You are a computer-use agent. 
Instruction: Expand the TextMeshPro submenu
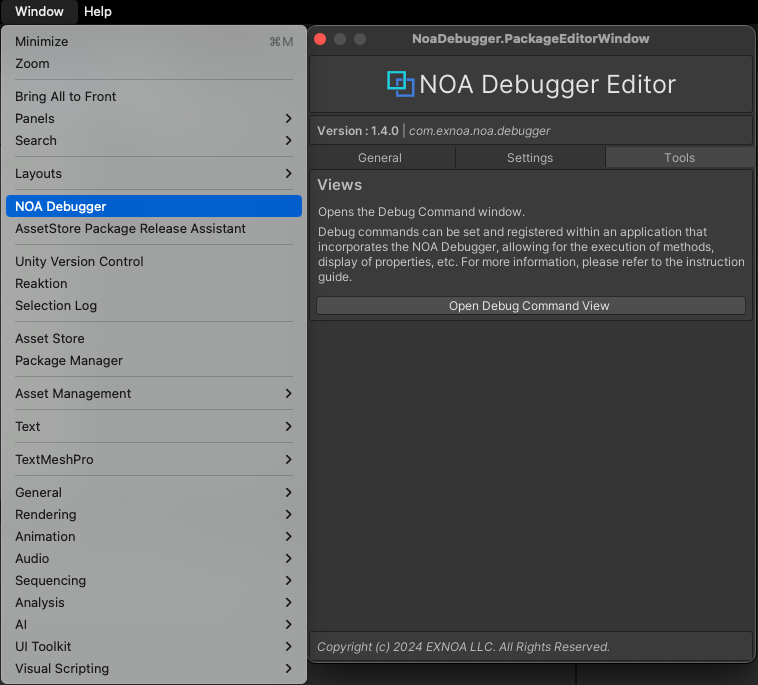154,460
